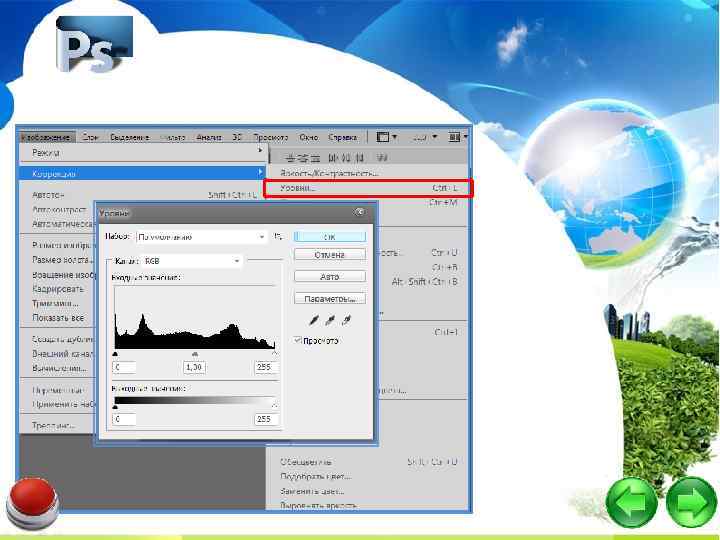Image resolution: width=720 pixels, height=540 pixels.
Task: Open the Изображение menu
Action: (x=46, y=137)
